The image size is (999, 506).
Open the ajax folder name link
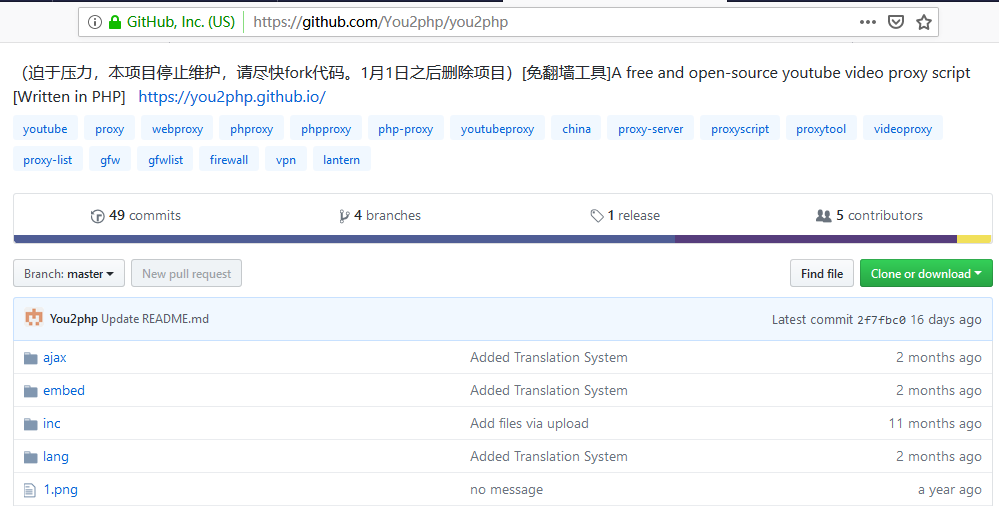tap(55, 358)
